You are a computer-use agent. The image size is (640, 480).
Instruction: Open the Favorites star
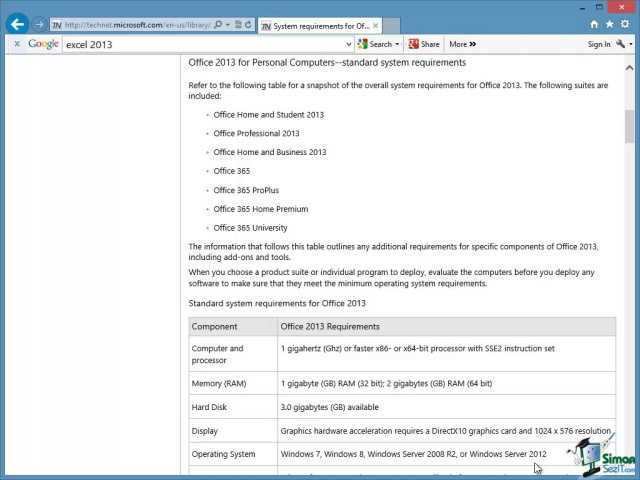tap(610, 24)
